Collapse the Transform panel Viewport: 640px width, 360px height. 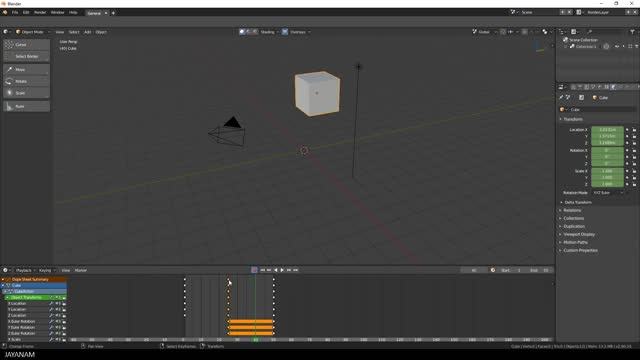tap(573, 119)
